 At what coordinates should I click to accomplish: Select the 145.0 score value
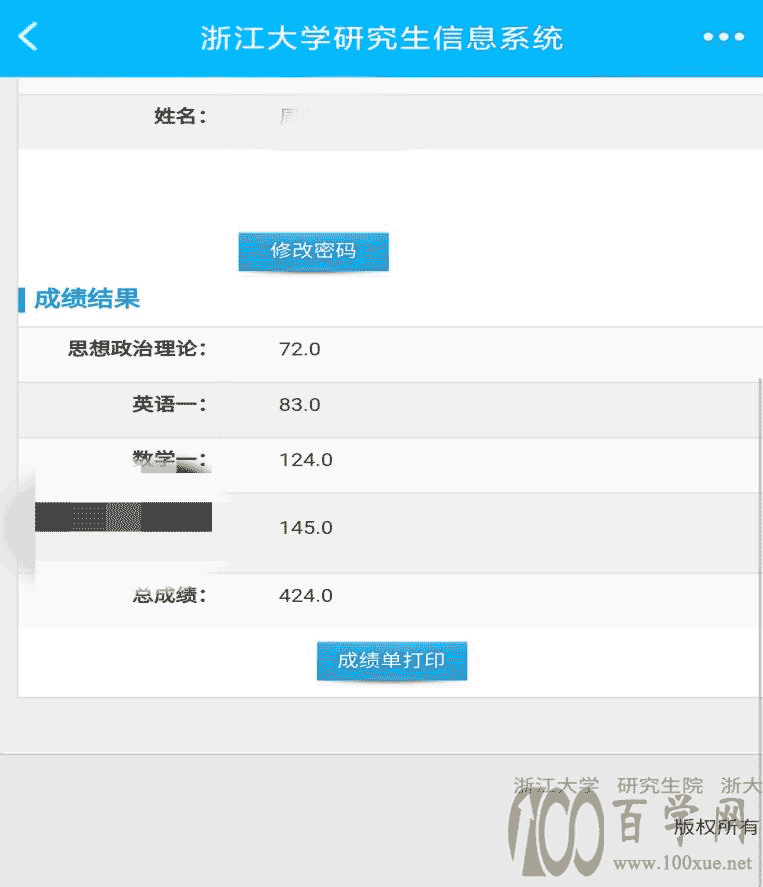tap(305, 527)
